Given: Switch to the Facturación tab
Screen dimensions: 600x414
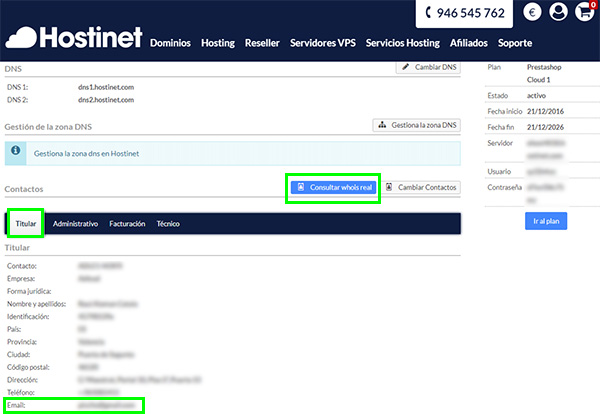Looking at the screenshot, I should click(127, 224).
